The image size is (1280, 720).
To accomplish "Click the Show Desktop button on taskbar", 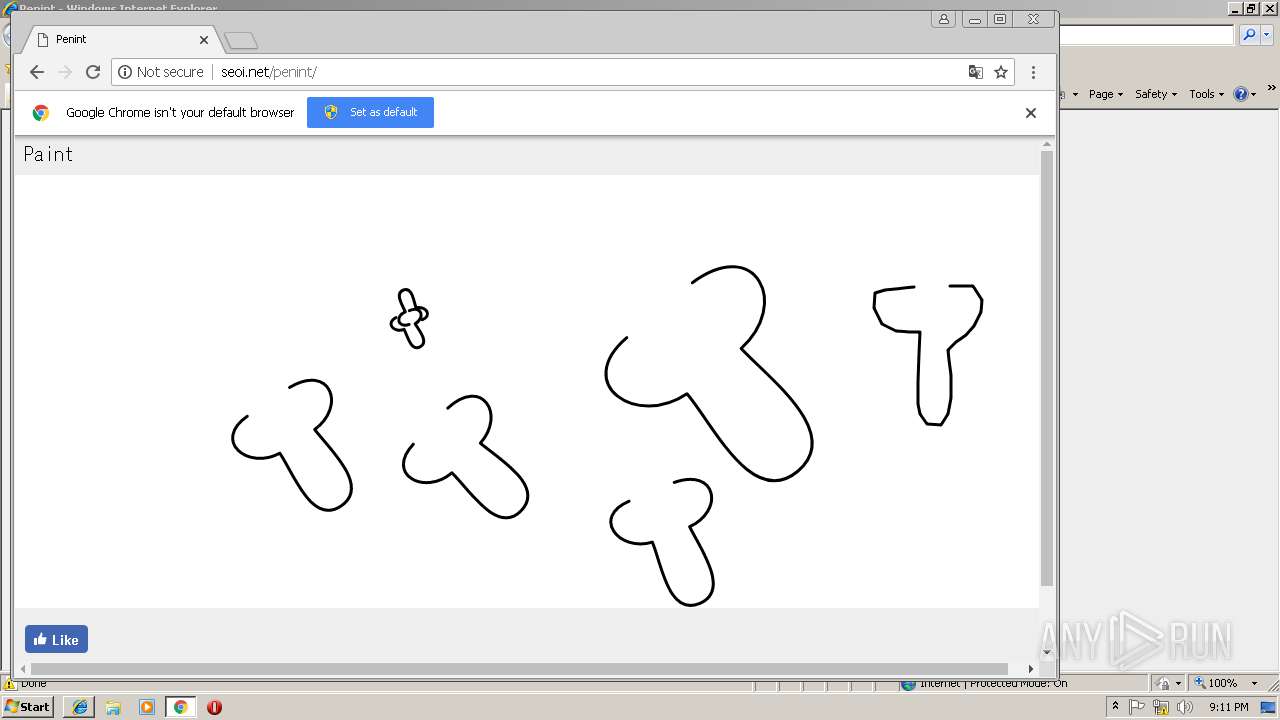I will 1270,707.
